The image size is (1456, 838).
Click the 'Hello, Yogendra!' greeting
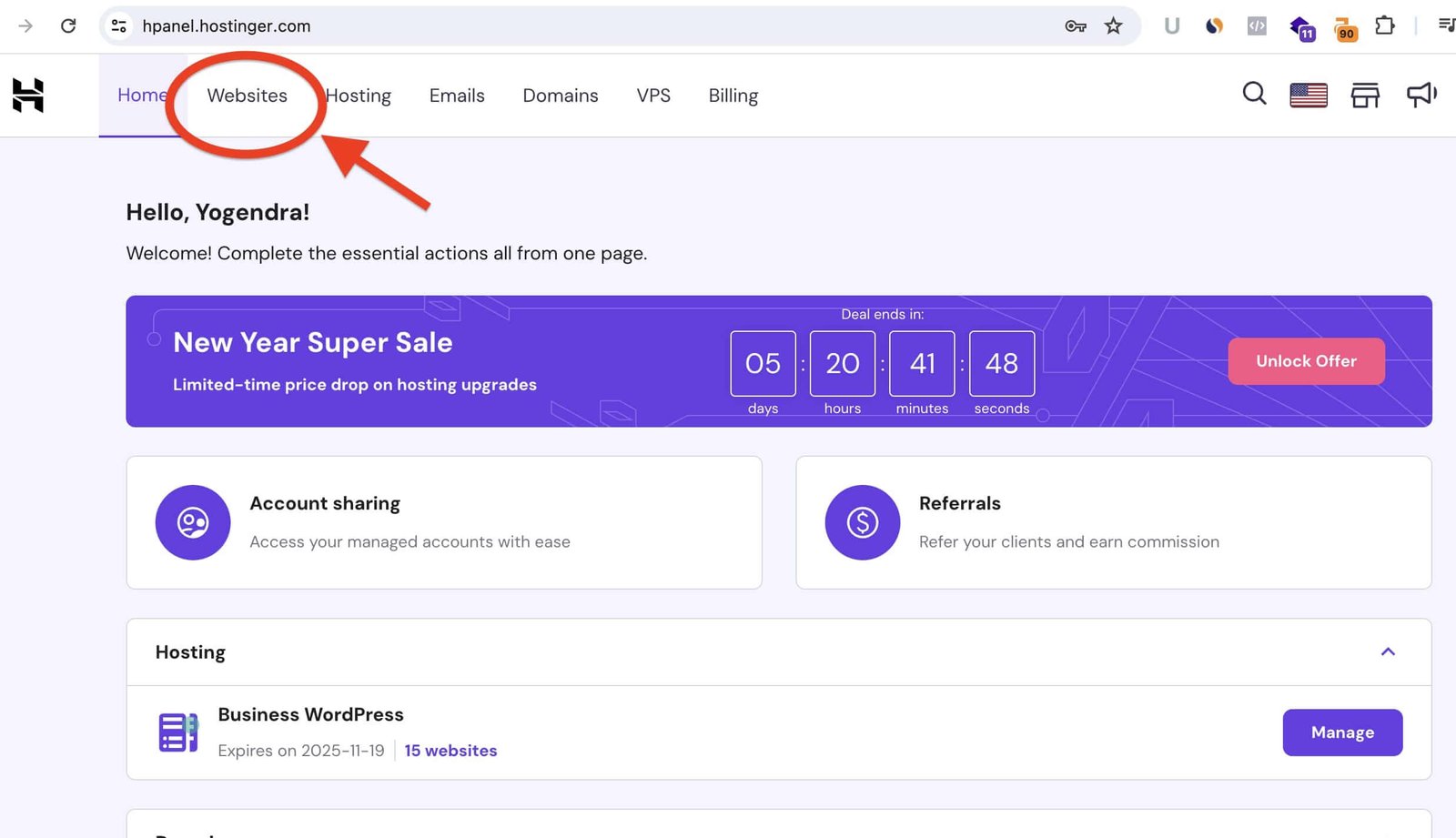(x=217, y=212)
